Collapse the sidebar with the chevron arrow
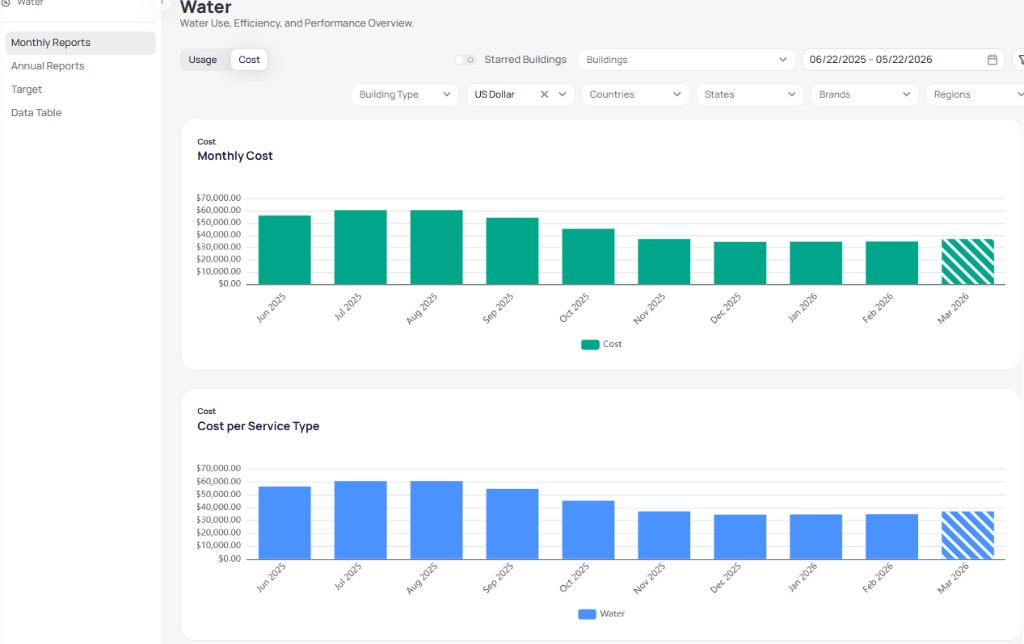This screenshot has width=1024, height=644. pyautogui.click(x=162, y=3)
